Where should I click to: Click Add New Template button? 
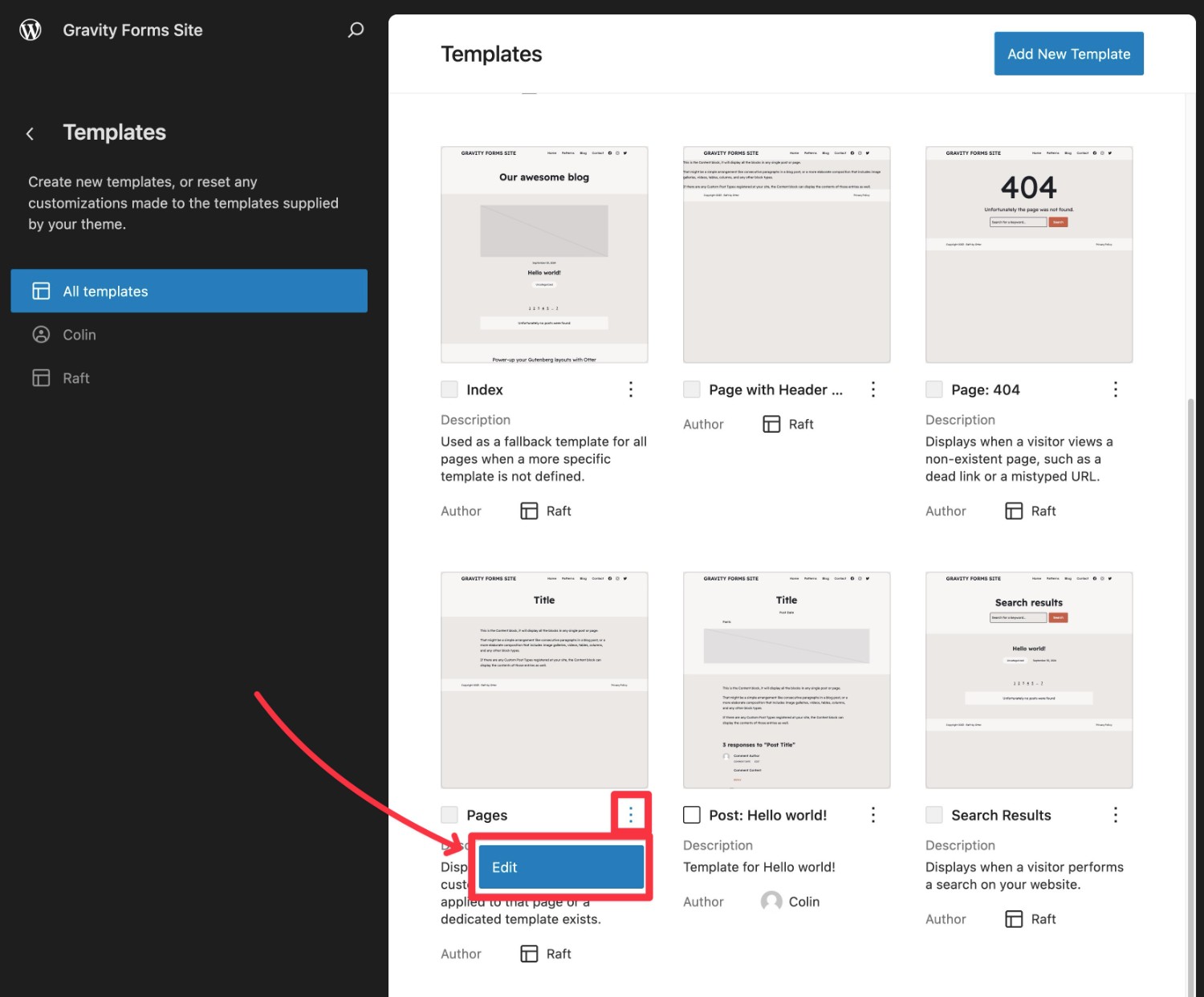point(1069,54)
